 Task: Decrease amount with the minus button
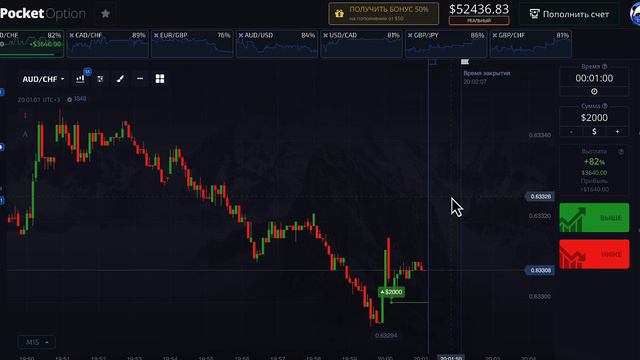[x=571, y=132]
